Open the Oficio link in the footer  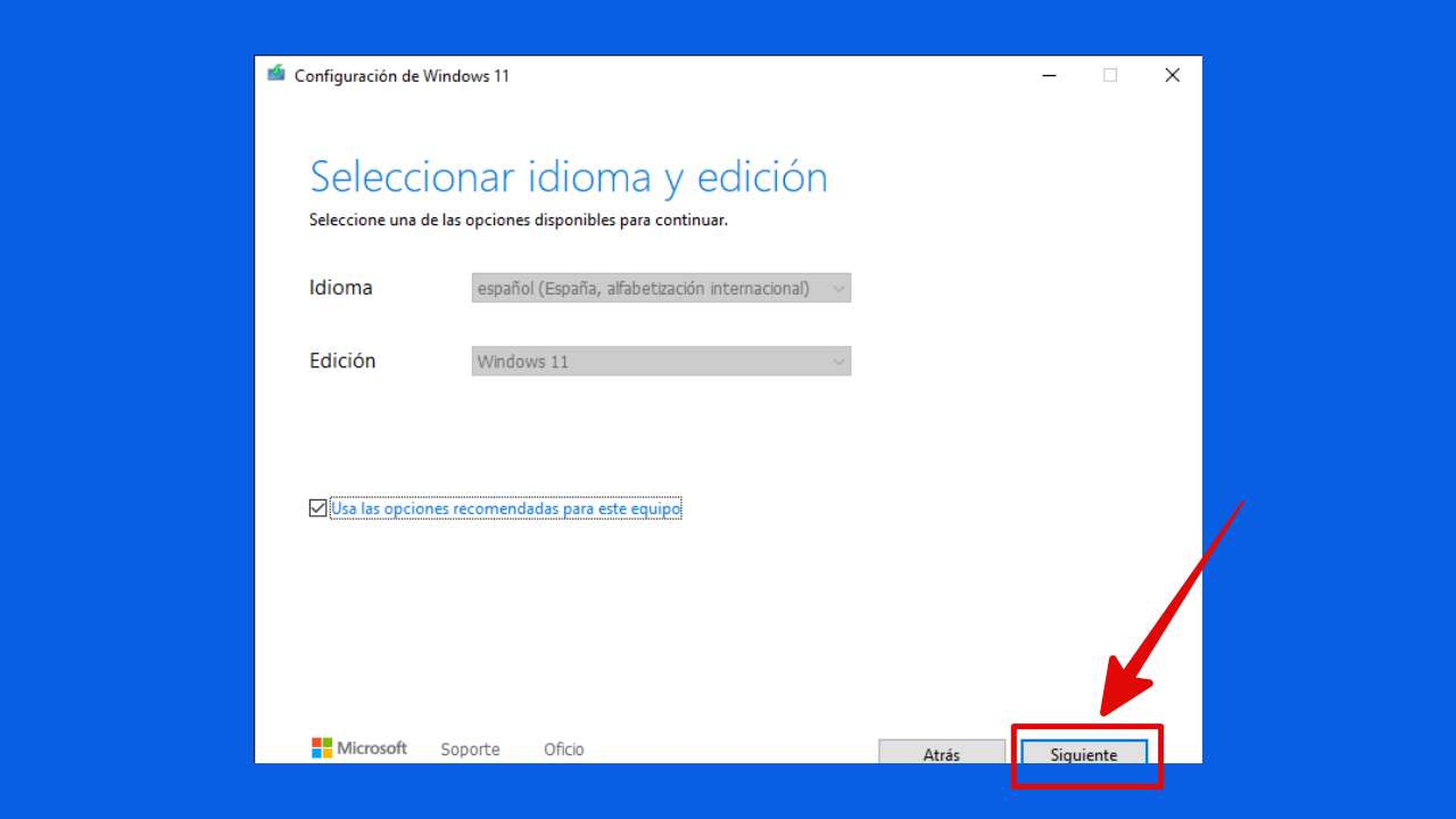point(563,749)
